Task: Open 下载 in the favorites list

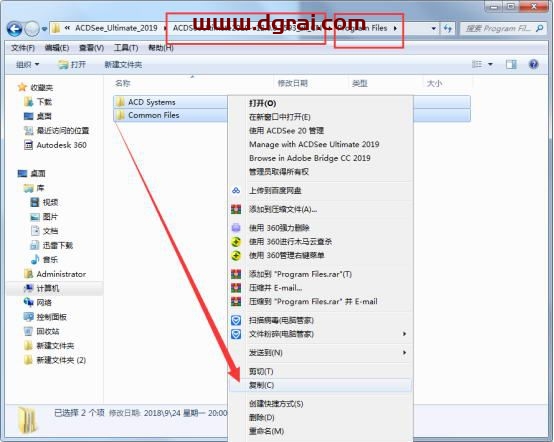Action: click(x=44, y=102)
